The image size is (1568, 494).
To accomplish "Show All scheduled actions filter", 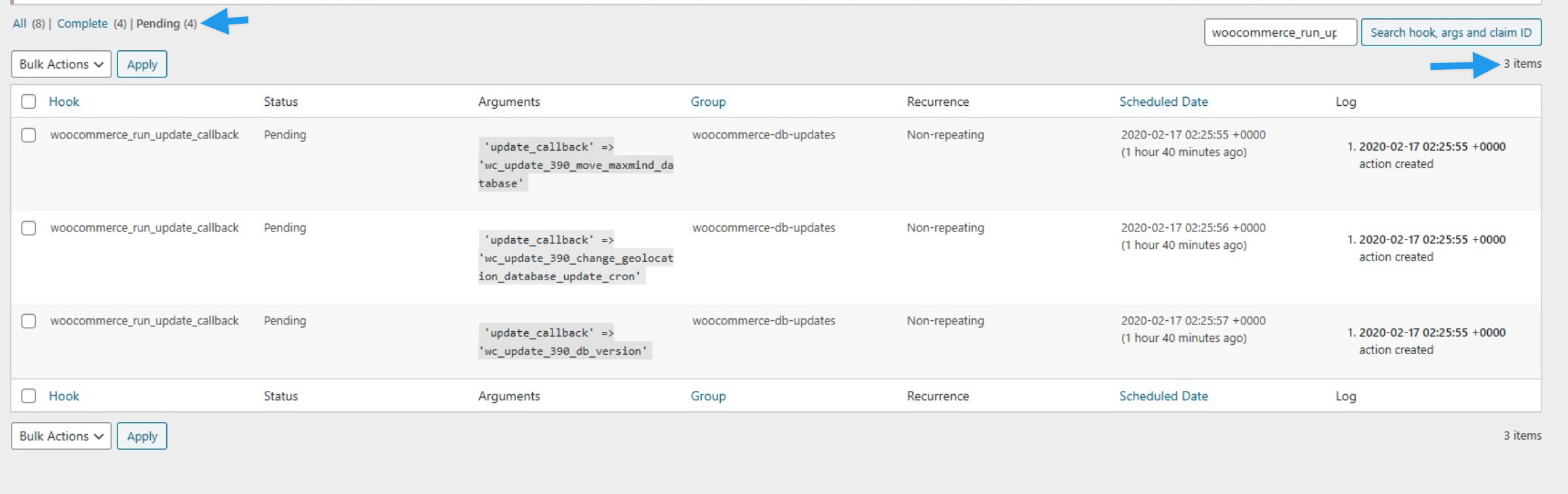I will pos(19,24).
